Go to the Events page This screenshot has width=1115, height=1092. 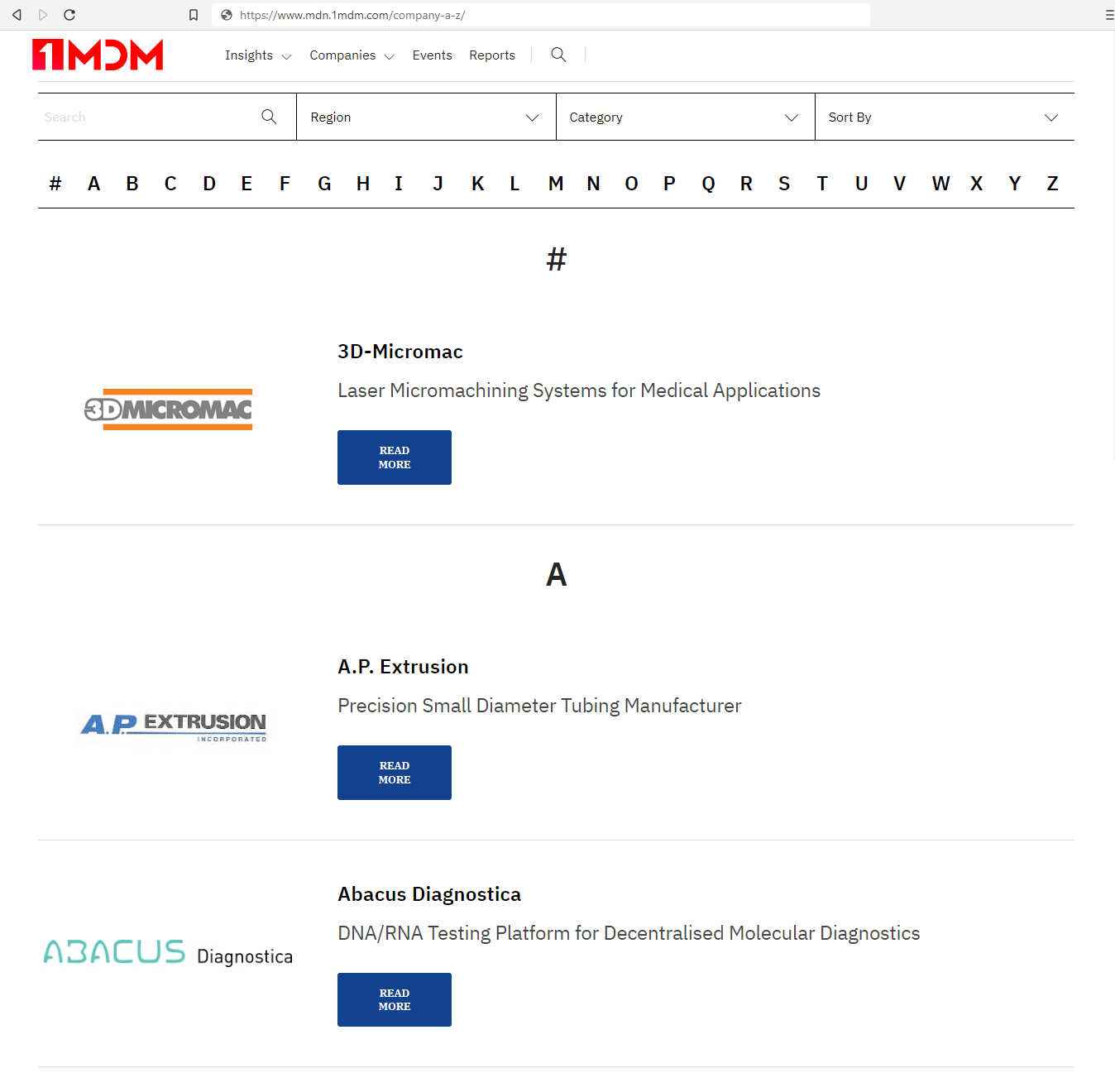point(433,55)
